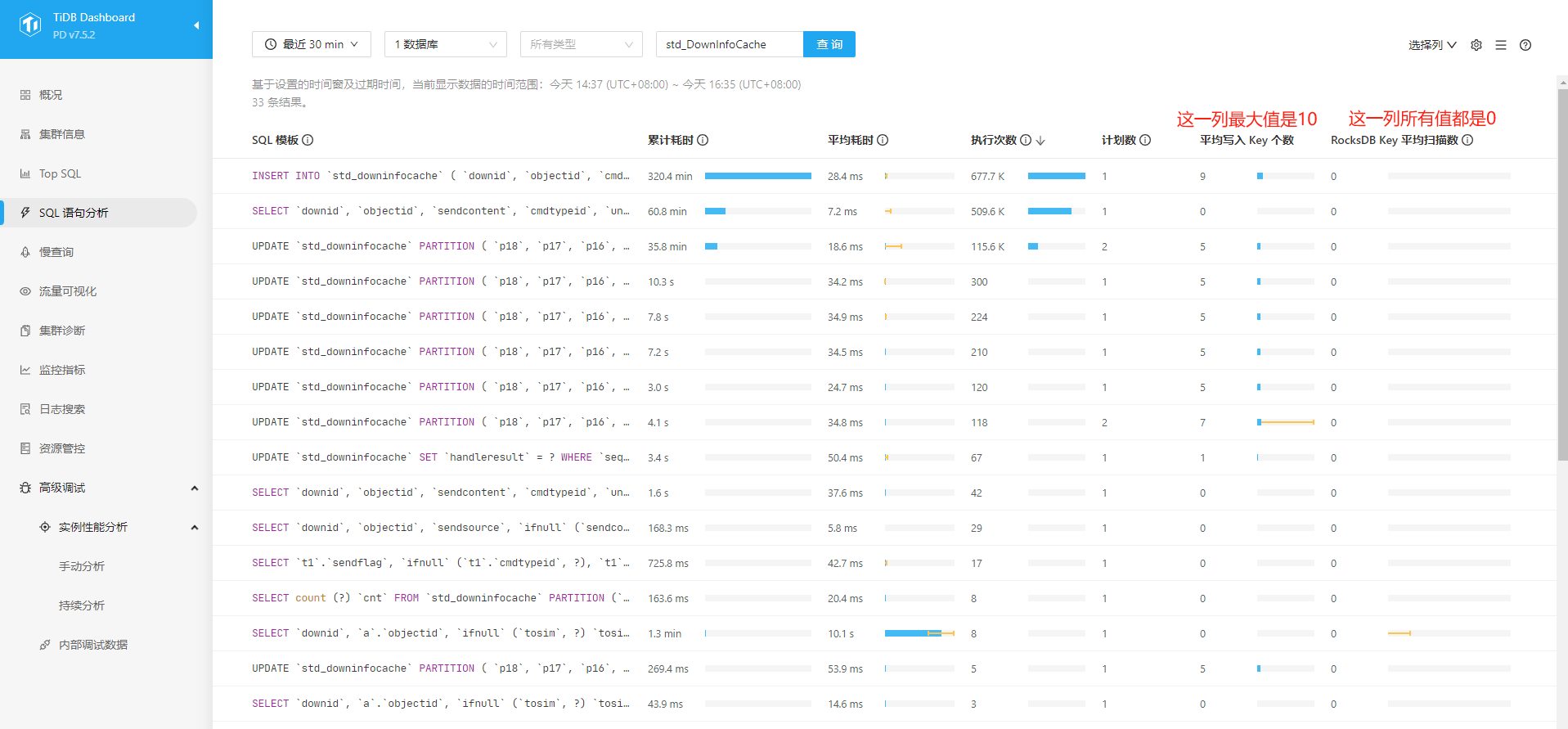Open the 最近 30 min time range dropdown
Viewport: 1568px width, 729px height.
(x=312, y=44)
